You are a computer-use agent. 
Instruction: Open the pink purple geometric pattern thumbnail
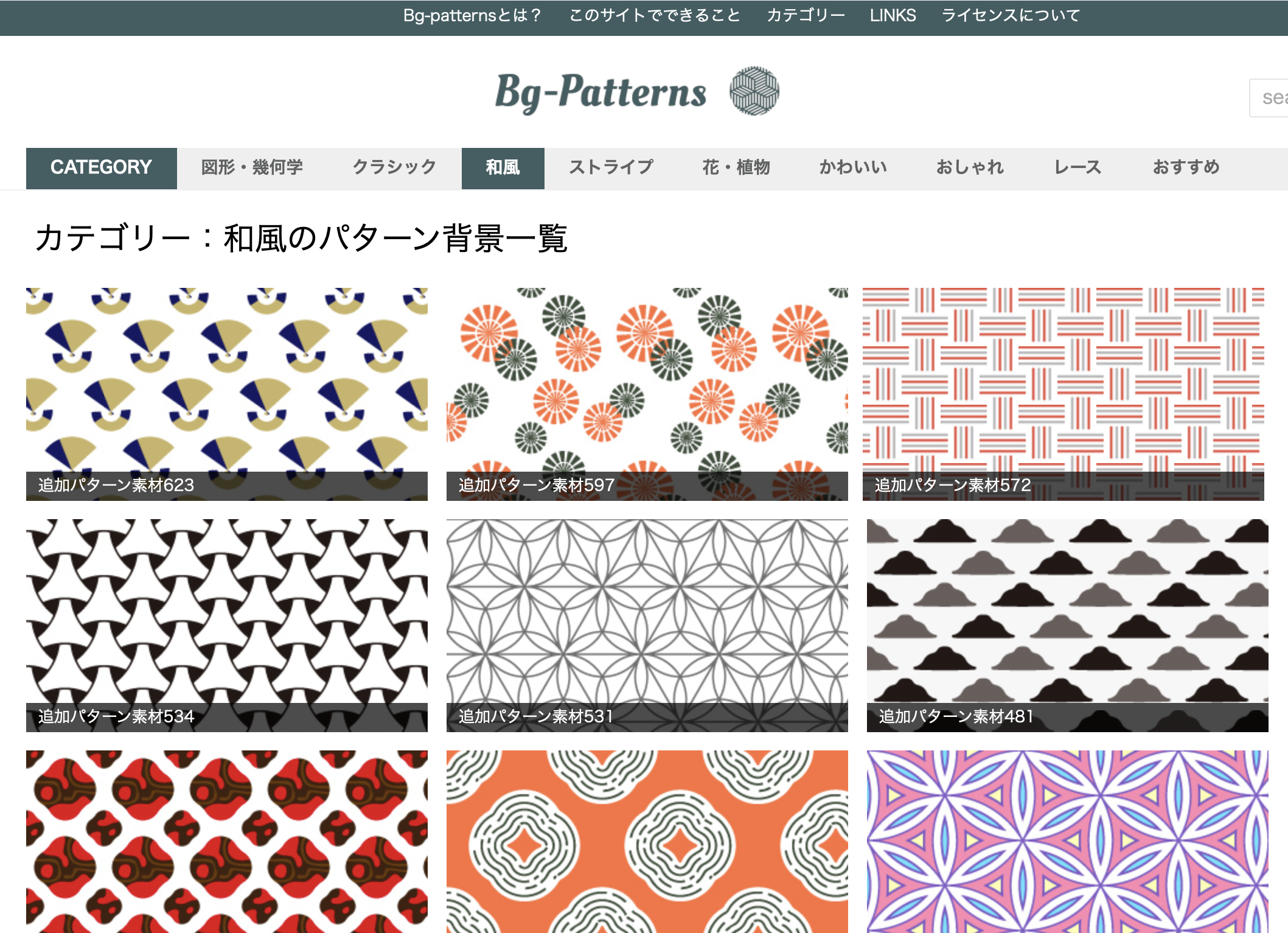[x=1068, y=842]
